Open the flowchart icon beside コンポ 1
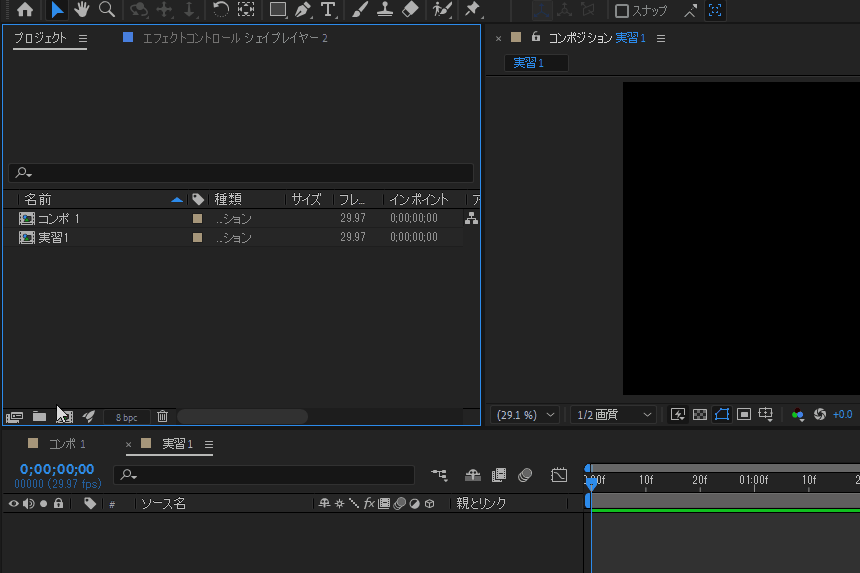Viewport: 860px width, 573px height. pos(471,218)
